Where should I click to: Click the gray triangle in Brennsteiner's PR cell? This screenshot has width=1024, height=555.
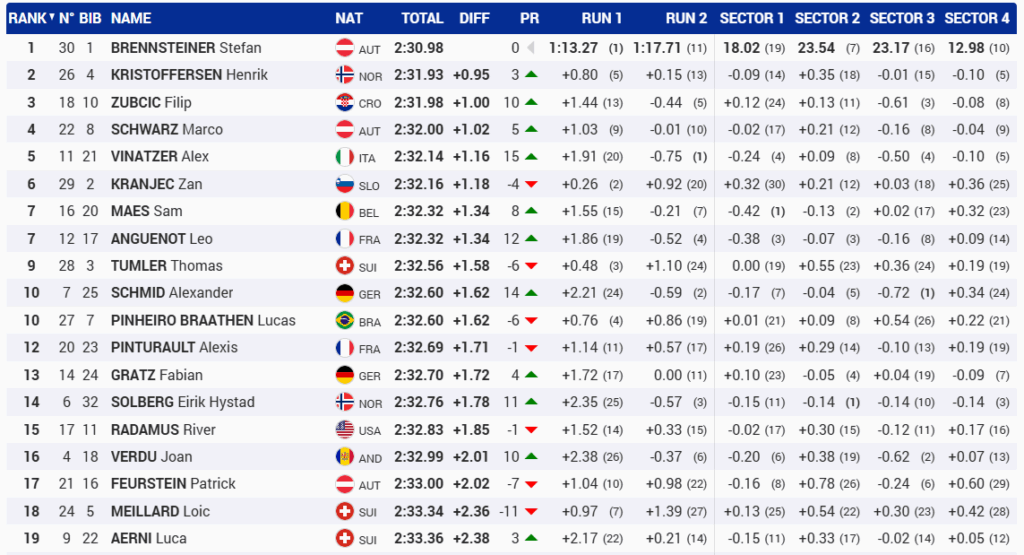coord(531,47)
